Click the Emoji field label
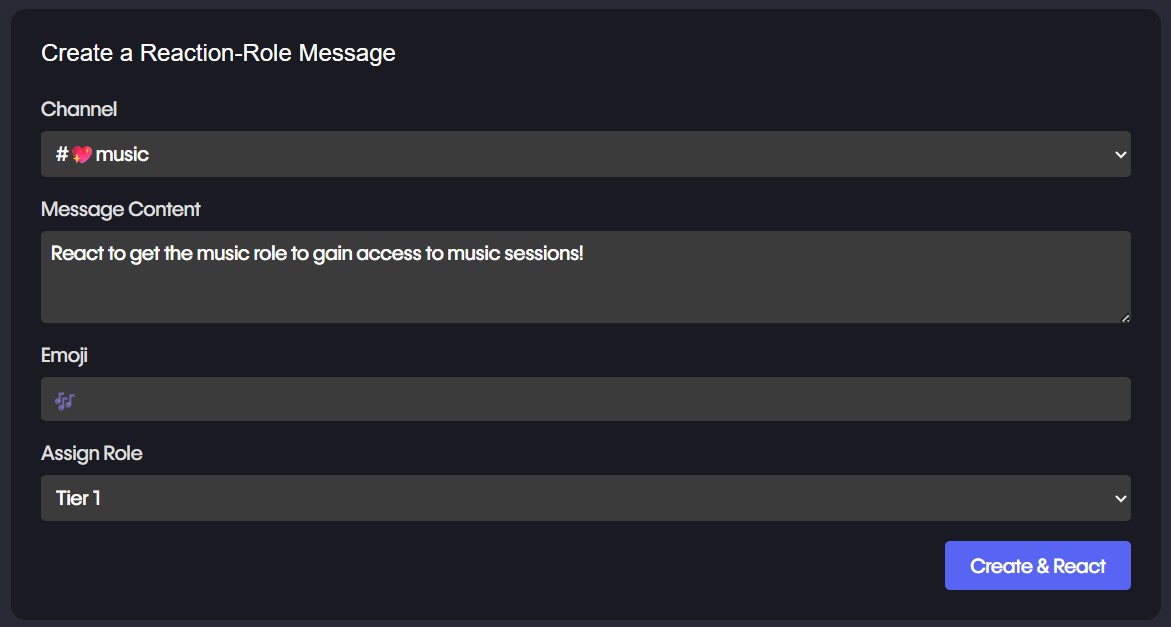Screen dimensions: 1171x627 [x=65, y=355]
